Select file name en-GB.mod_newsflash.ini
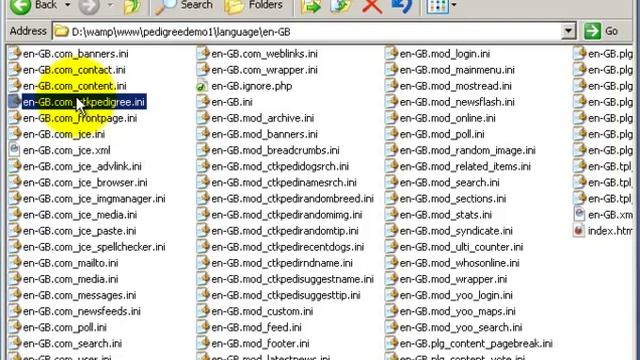Viewport: 640px width, 360px height. (457, 102)
